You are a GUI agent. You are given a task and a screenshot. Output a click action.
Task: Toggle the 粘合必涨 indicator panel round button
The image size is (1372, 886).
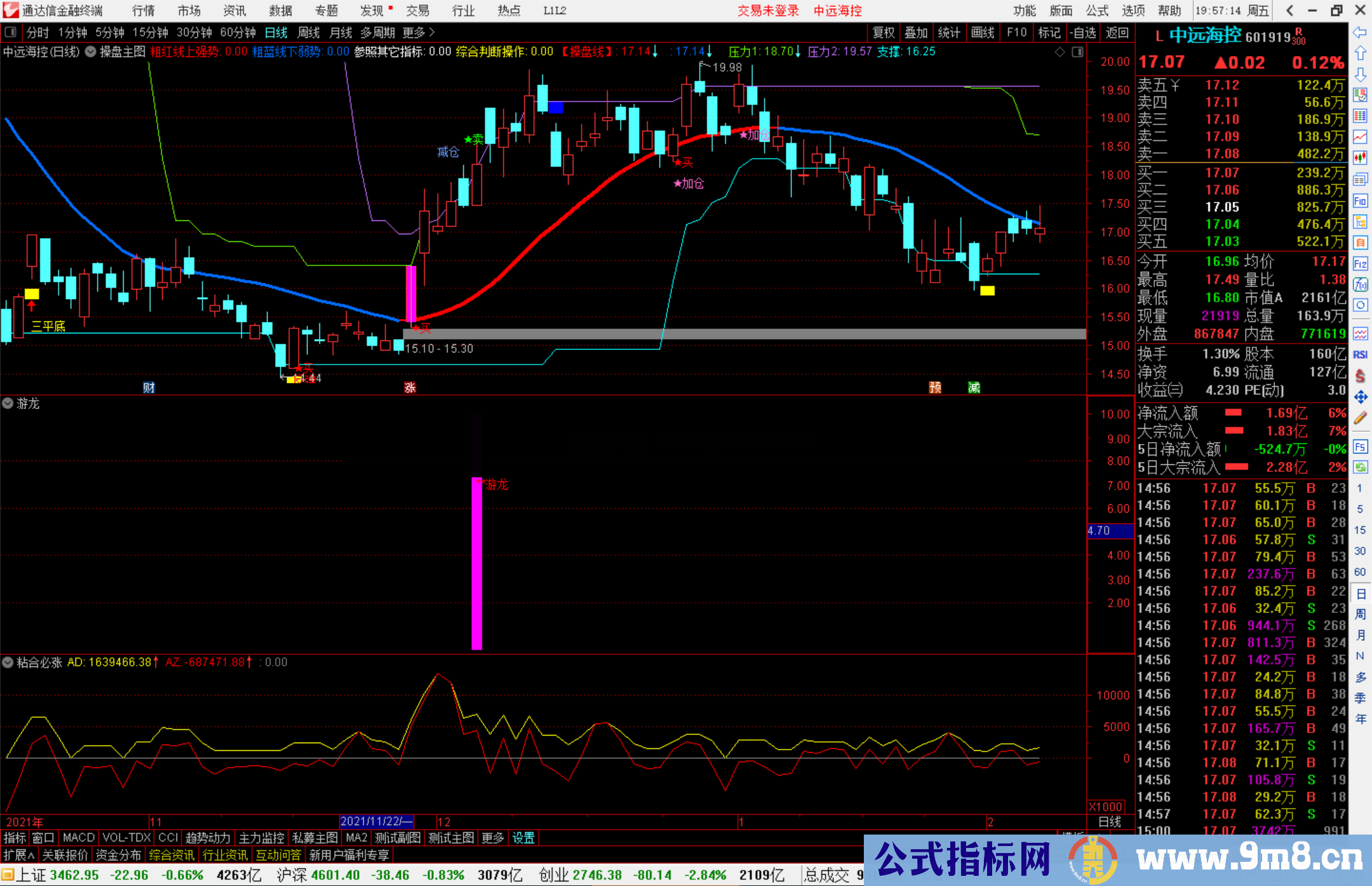pyautogui.click(x=8, y=662)
